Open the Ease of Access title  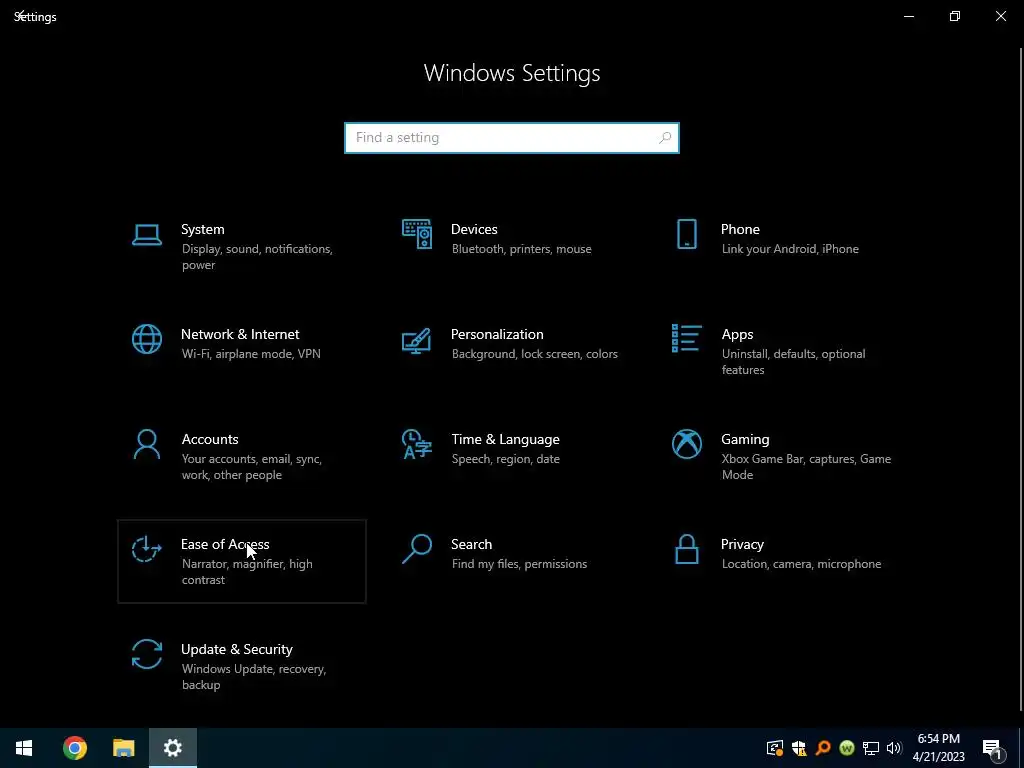pyautogui.click(x=225, y=545)
